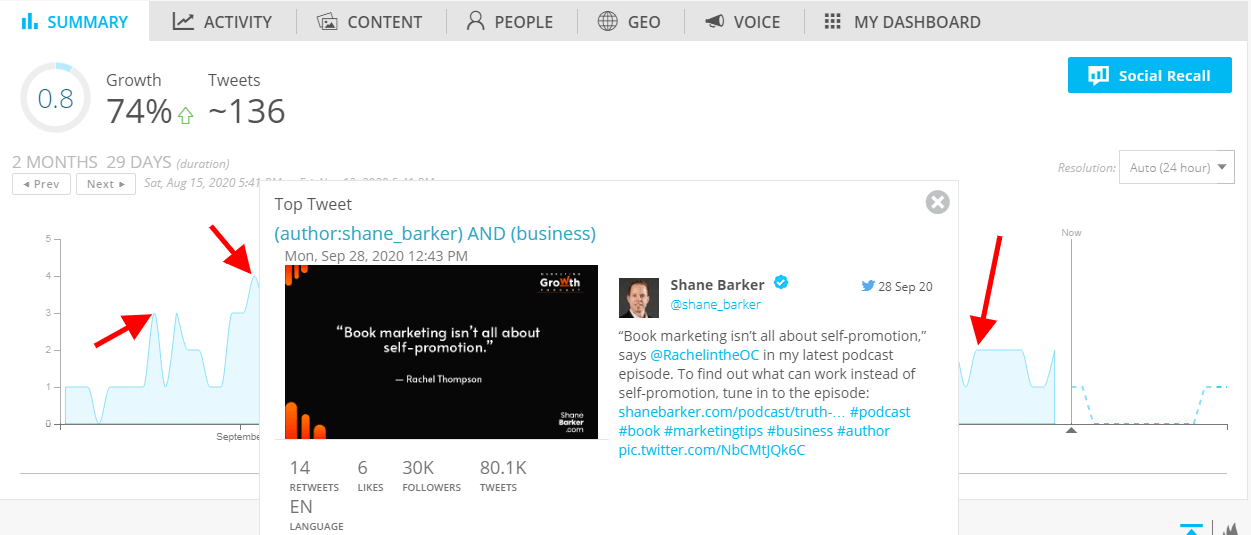Click the 0.8 score circle

tap(55, 98)
